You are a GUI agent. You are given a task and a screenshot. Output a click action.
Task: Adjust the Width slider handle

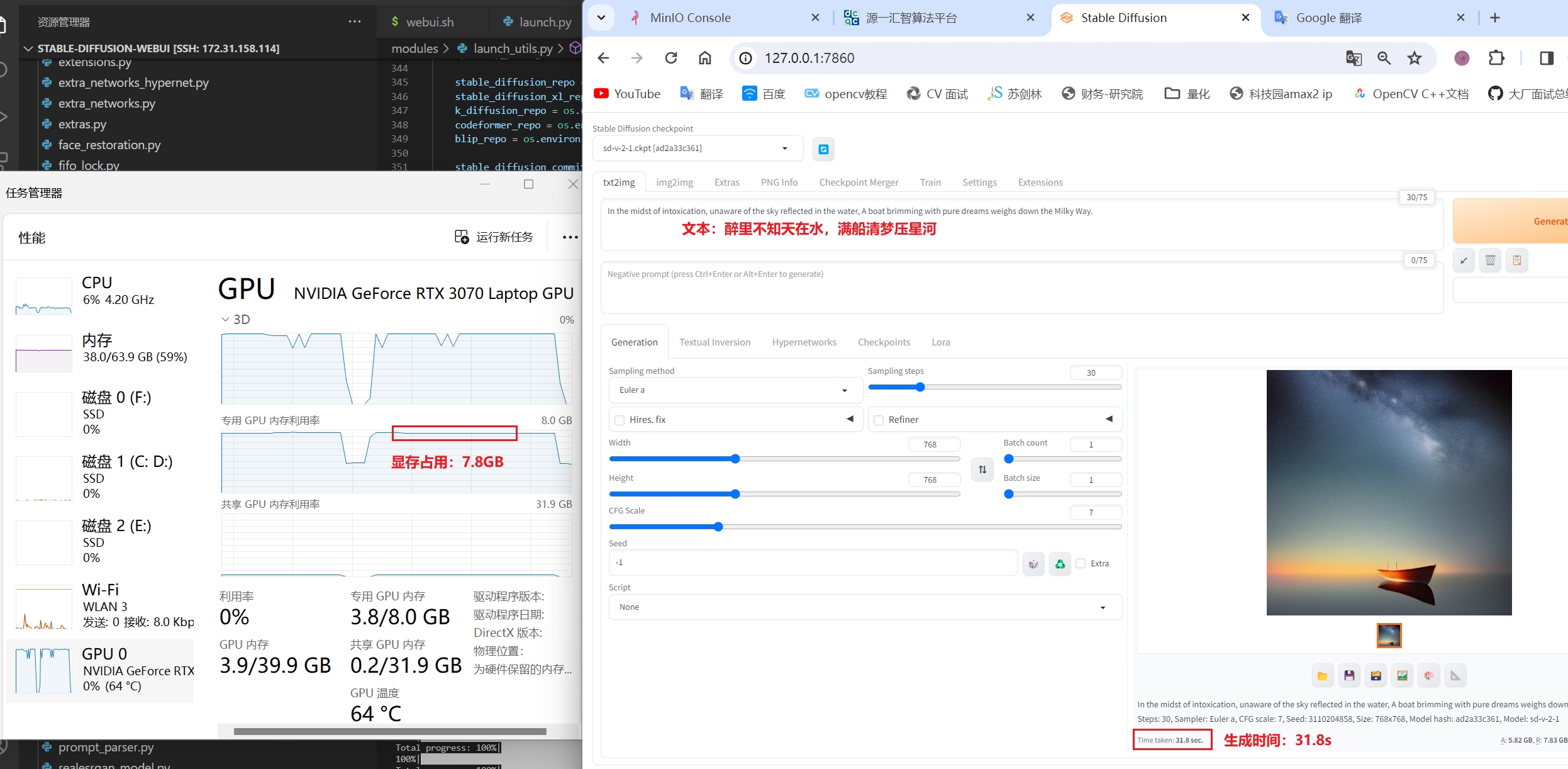coord(735,459)
